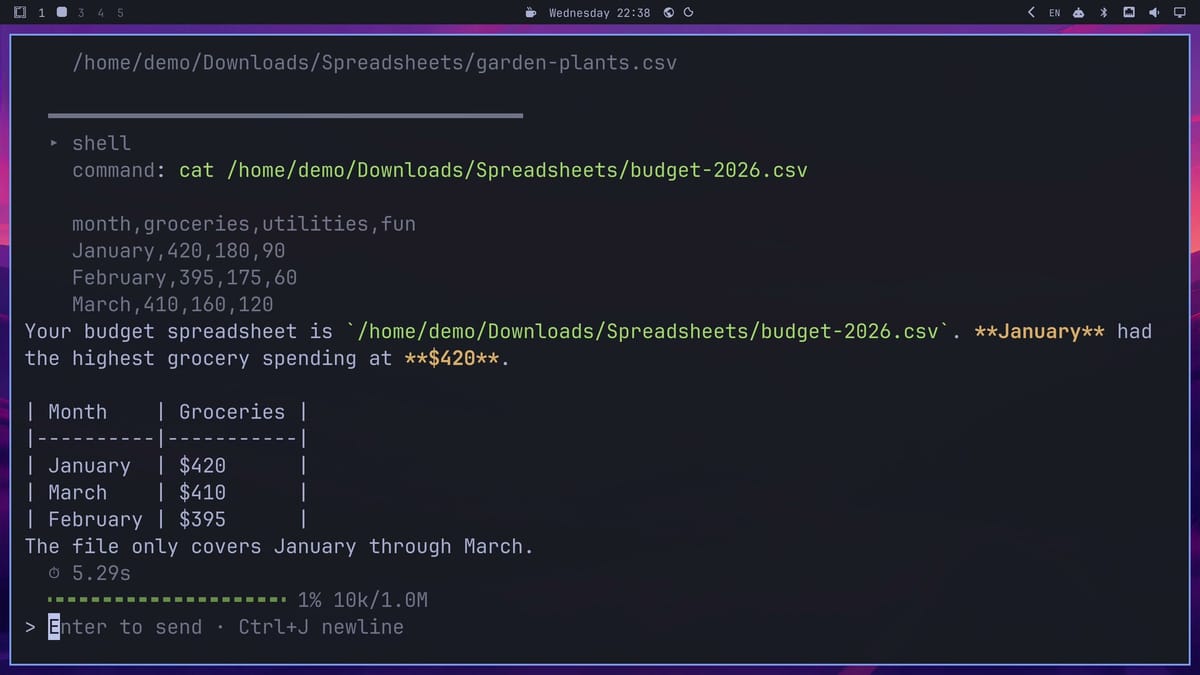Image resolution: width=1200 pixels, height=675 pixels.
Task: Click the cat budget-2026.csv command text
Action: click(493, 170)
